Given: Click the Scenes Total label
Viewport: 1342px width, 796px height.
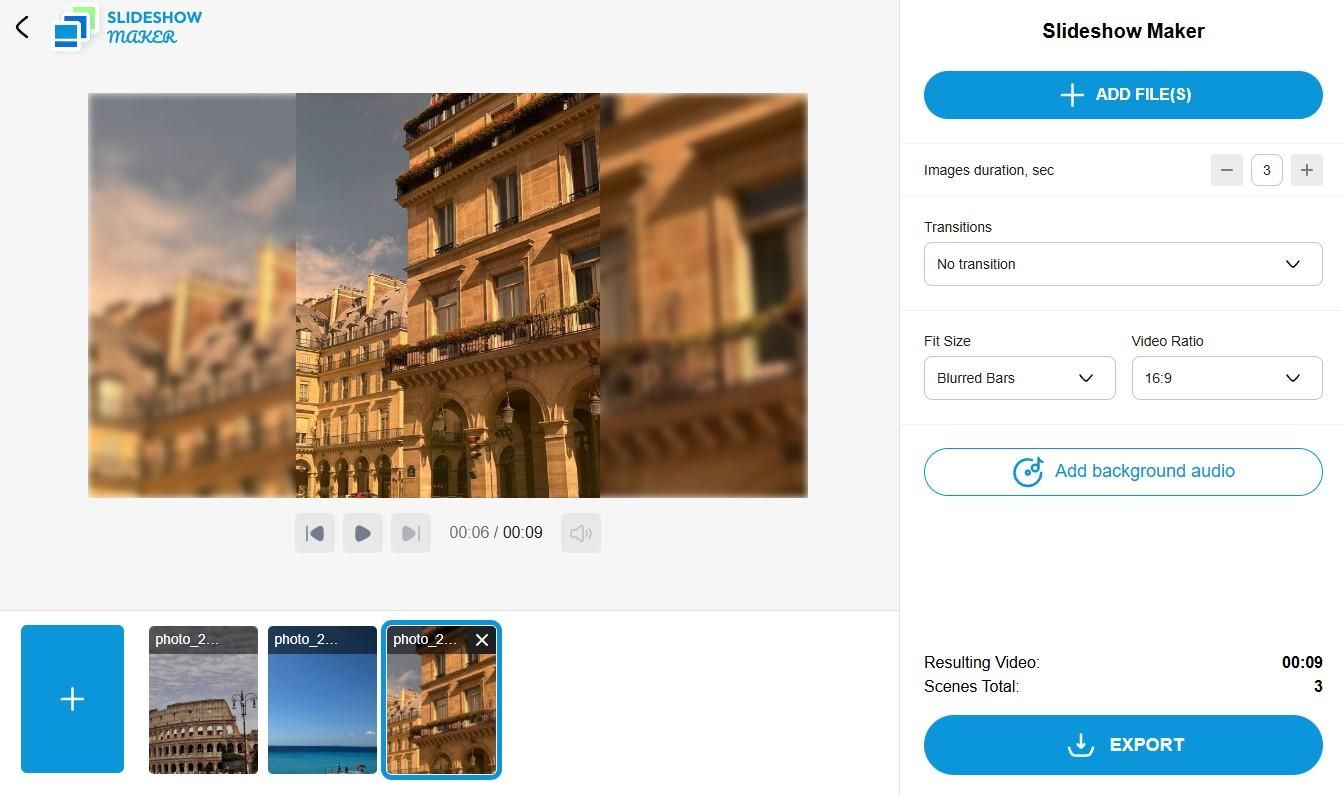Looking at the screenshot, I should click(971, 687).
